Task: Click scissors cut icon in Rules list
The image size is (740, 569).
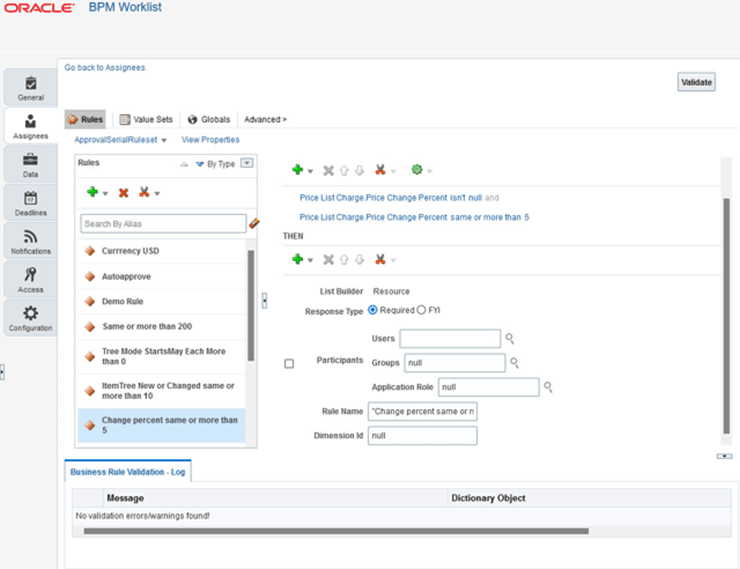Action: click(144, 192)
